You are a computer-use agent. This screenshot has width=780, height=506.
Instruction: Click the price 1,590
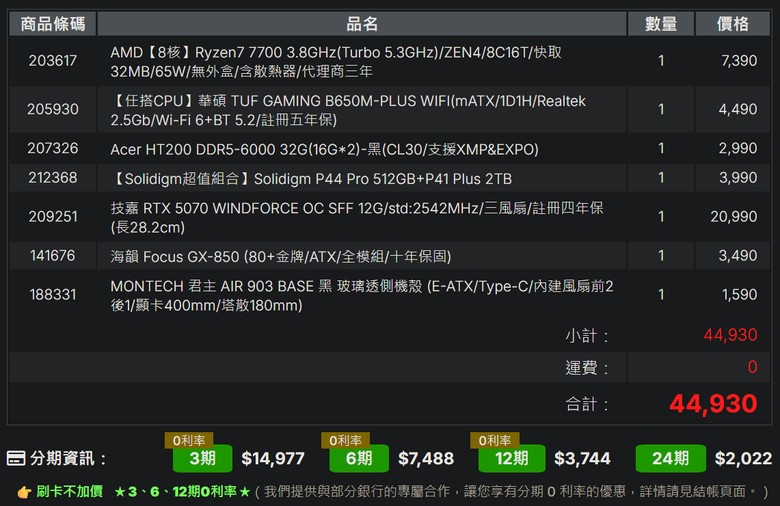[x=739, y=295]
